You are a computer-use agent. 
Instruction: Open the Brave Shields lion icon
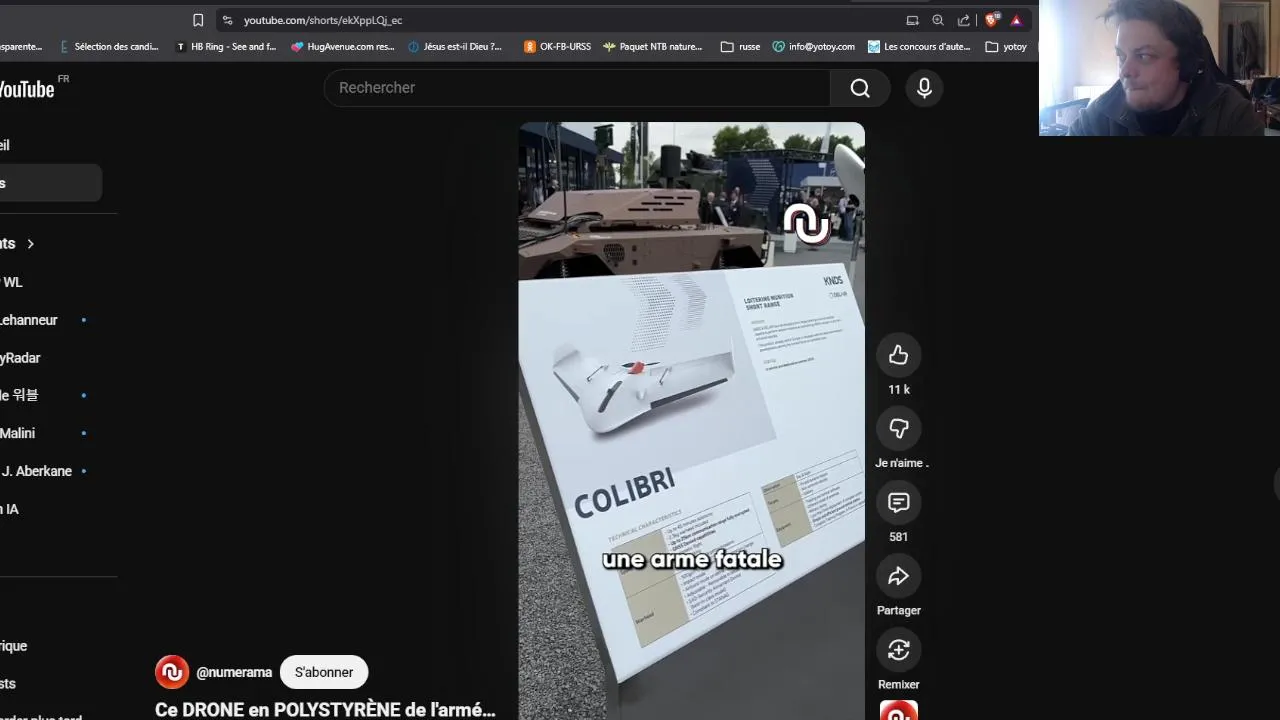coord(992,20)
